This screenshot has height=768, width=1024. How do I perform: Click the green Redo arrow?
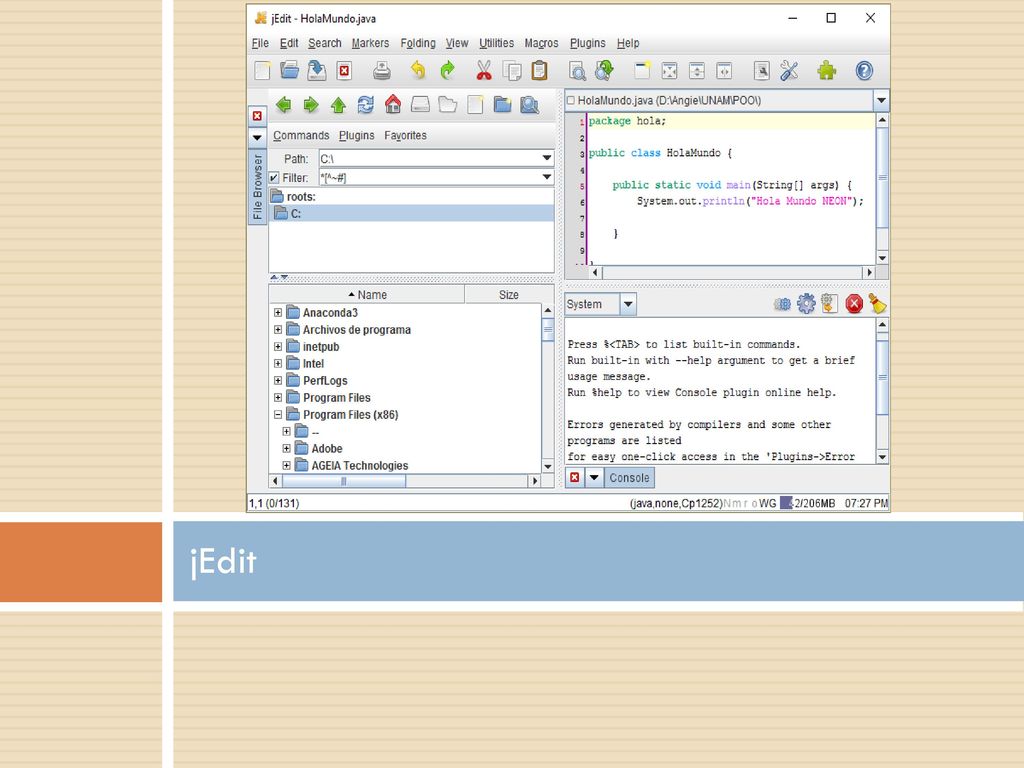click(x=447, y=70)
